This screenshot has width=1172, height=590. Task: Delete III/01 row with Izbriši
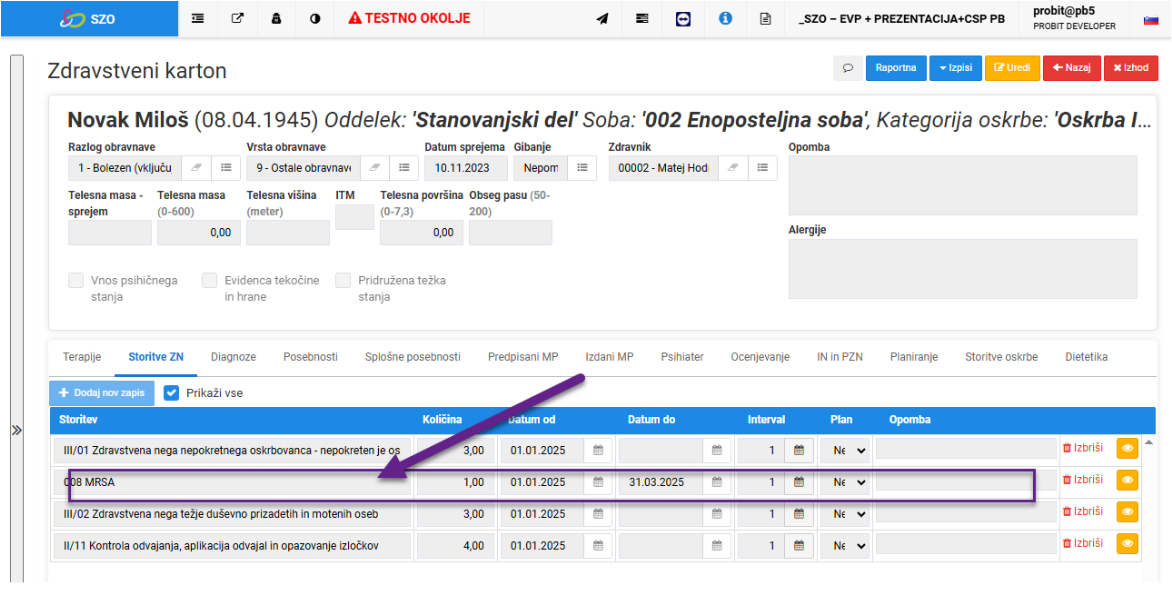point(1083,448)
